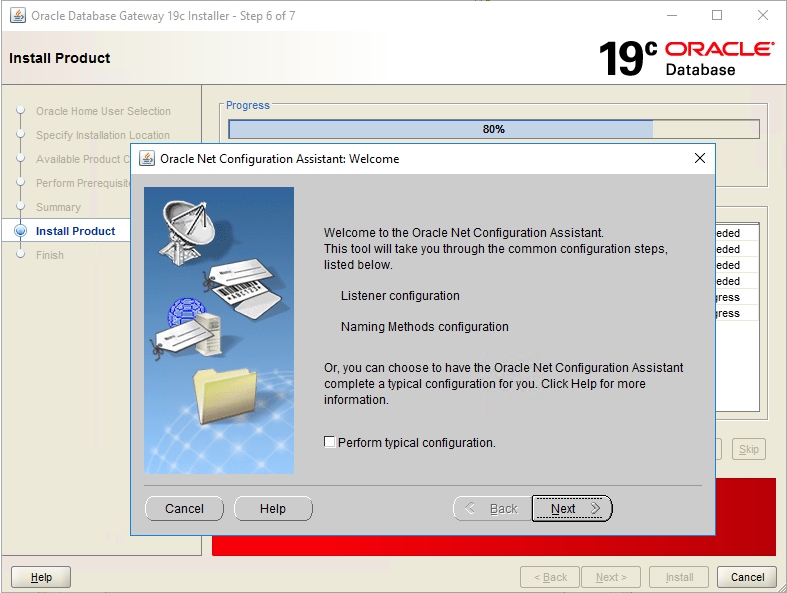Select the Specify Installation Location step
Screen dimensions: 787x593
[x=103, y=135]
